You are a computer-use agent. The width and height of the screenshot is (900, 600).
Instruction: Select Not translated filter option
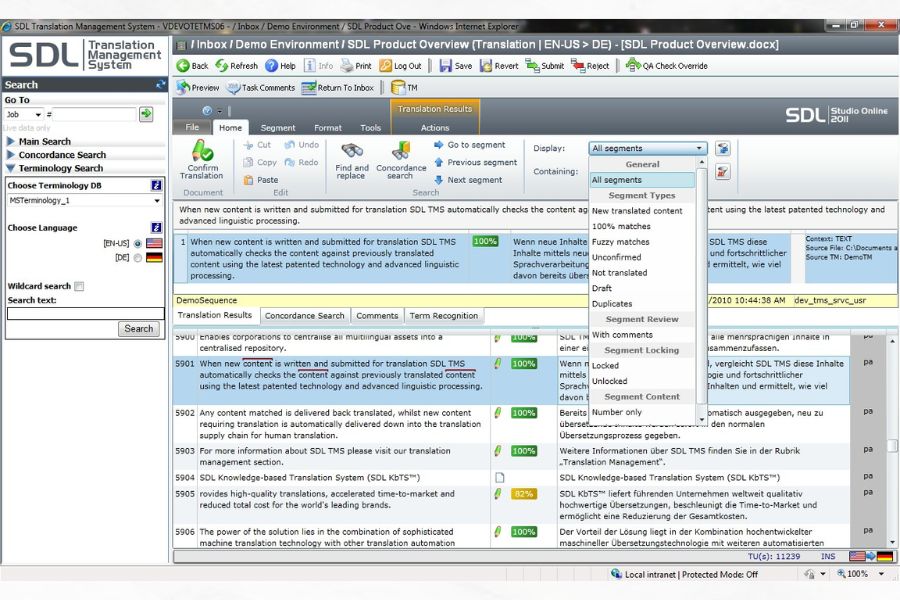642,273
